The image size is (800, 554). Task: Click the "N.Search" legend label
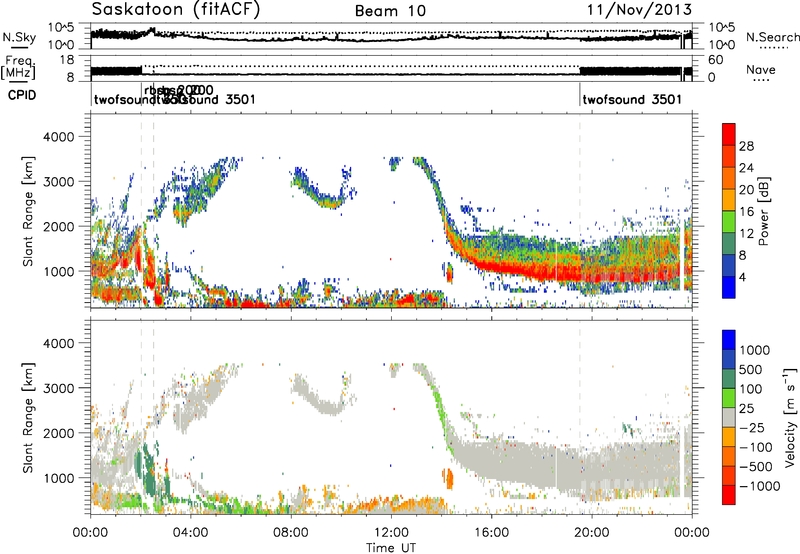772,37
